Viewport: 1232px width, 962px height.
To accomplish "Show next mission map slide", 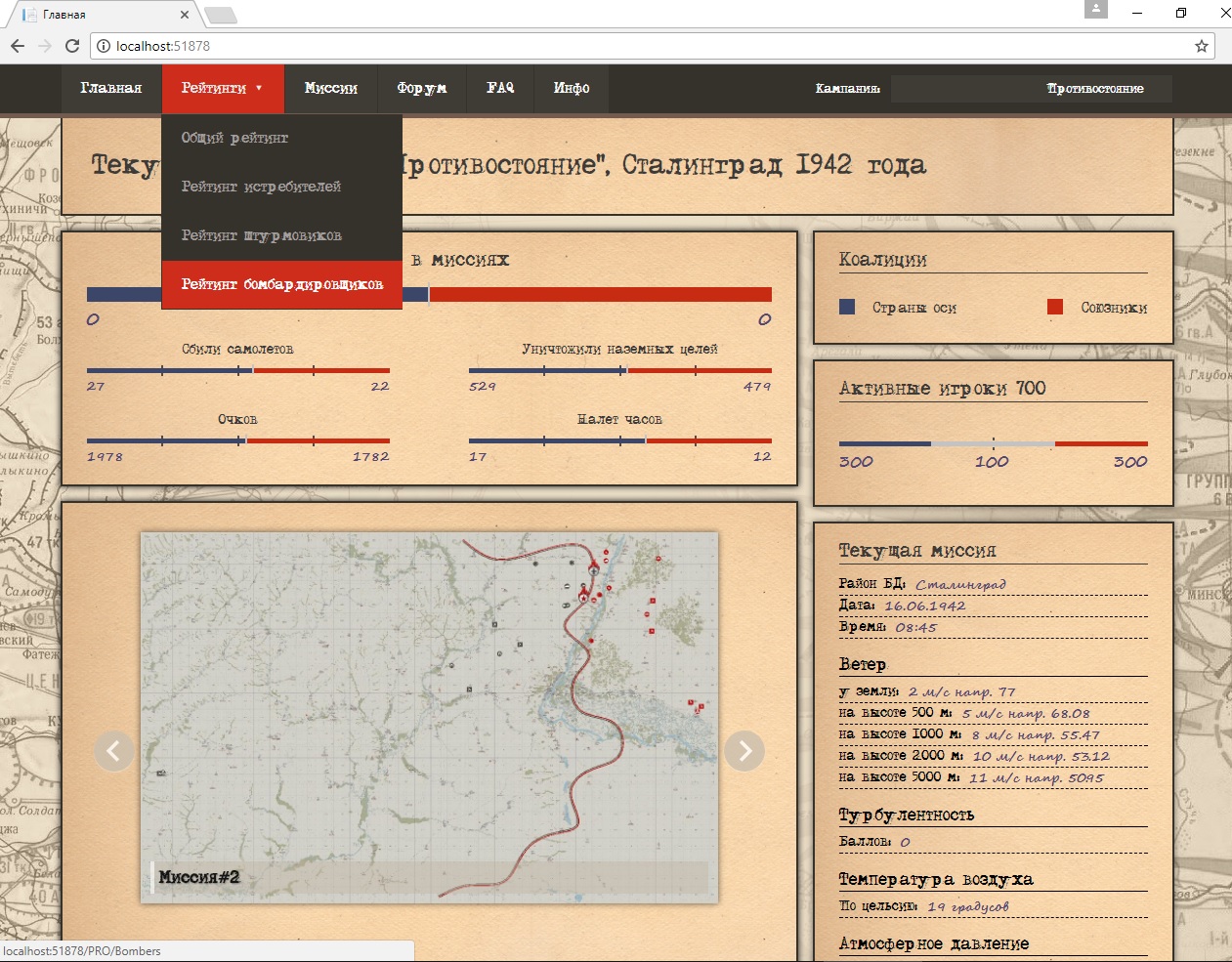I will [744, 751].
